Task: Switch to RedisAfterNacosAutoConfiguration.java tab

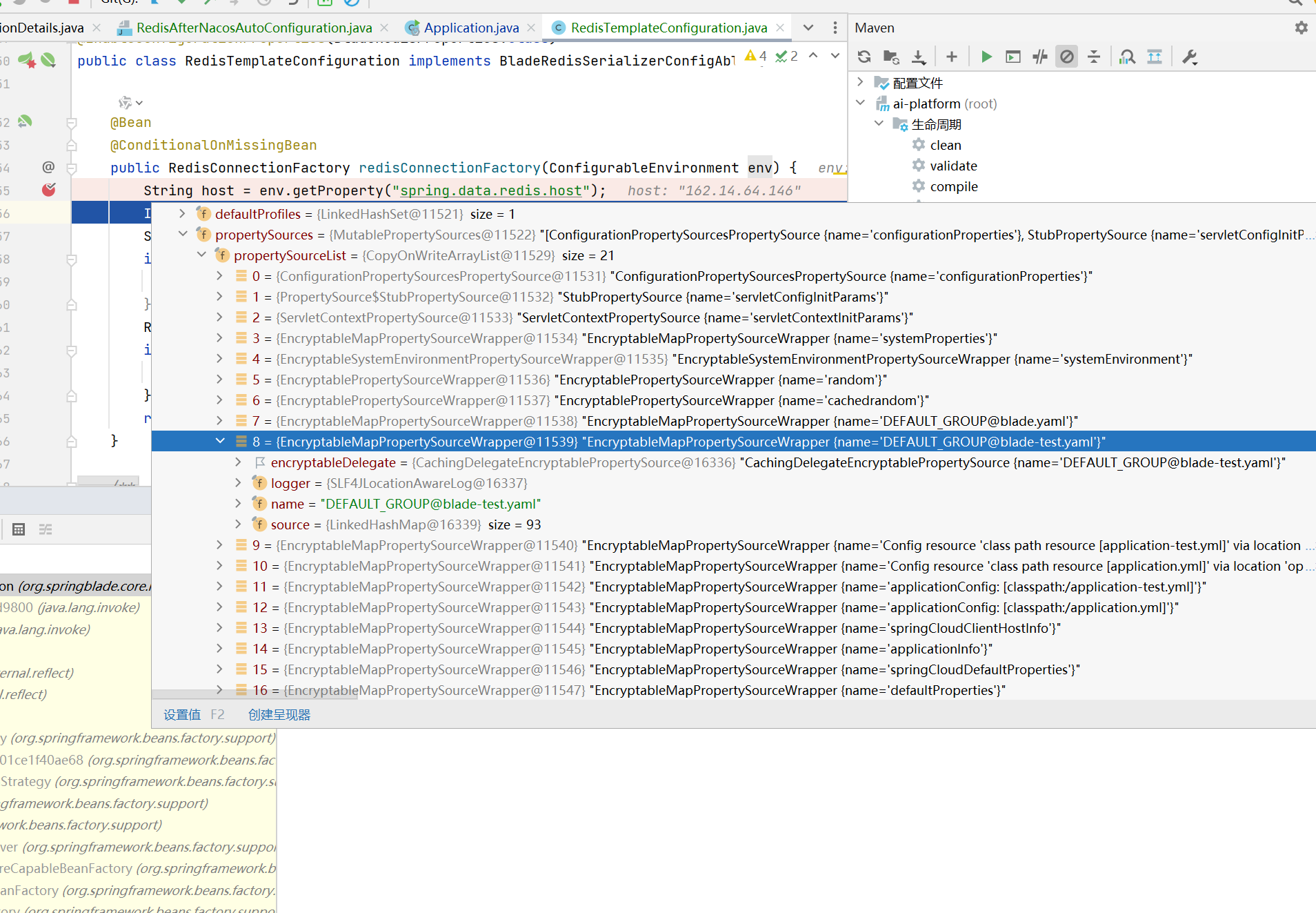Action: pyautogui.click(x=254, y=28)
